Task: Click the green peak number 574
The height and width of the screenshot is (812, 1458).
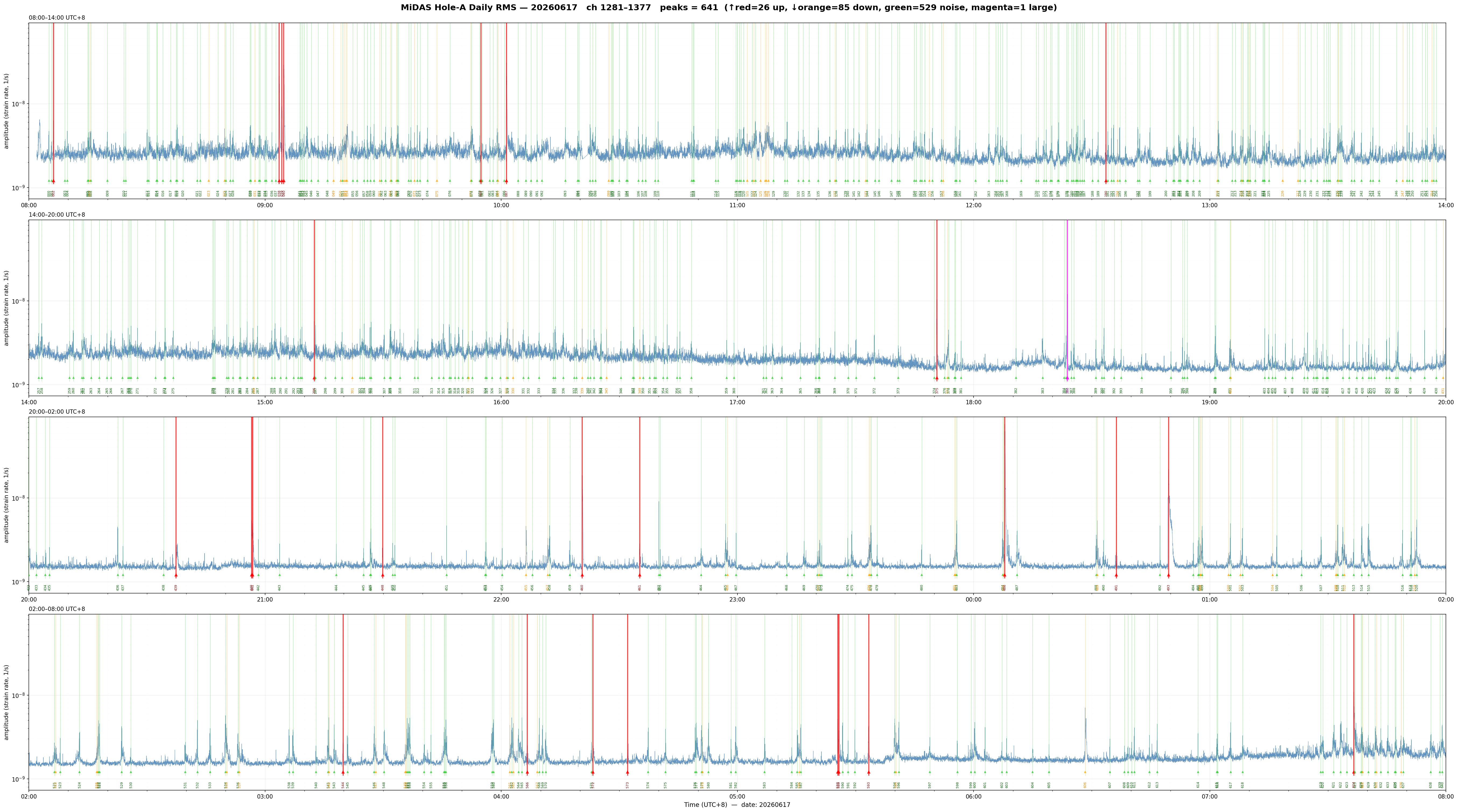Action: (x=648, y=785)
